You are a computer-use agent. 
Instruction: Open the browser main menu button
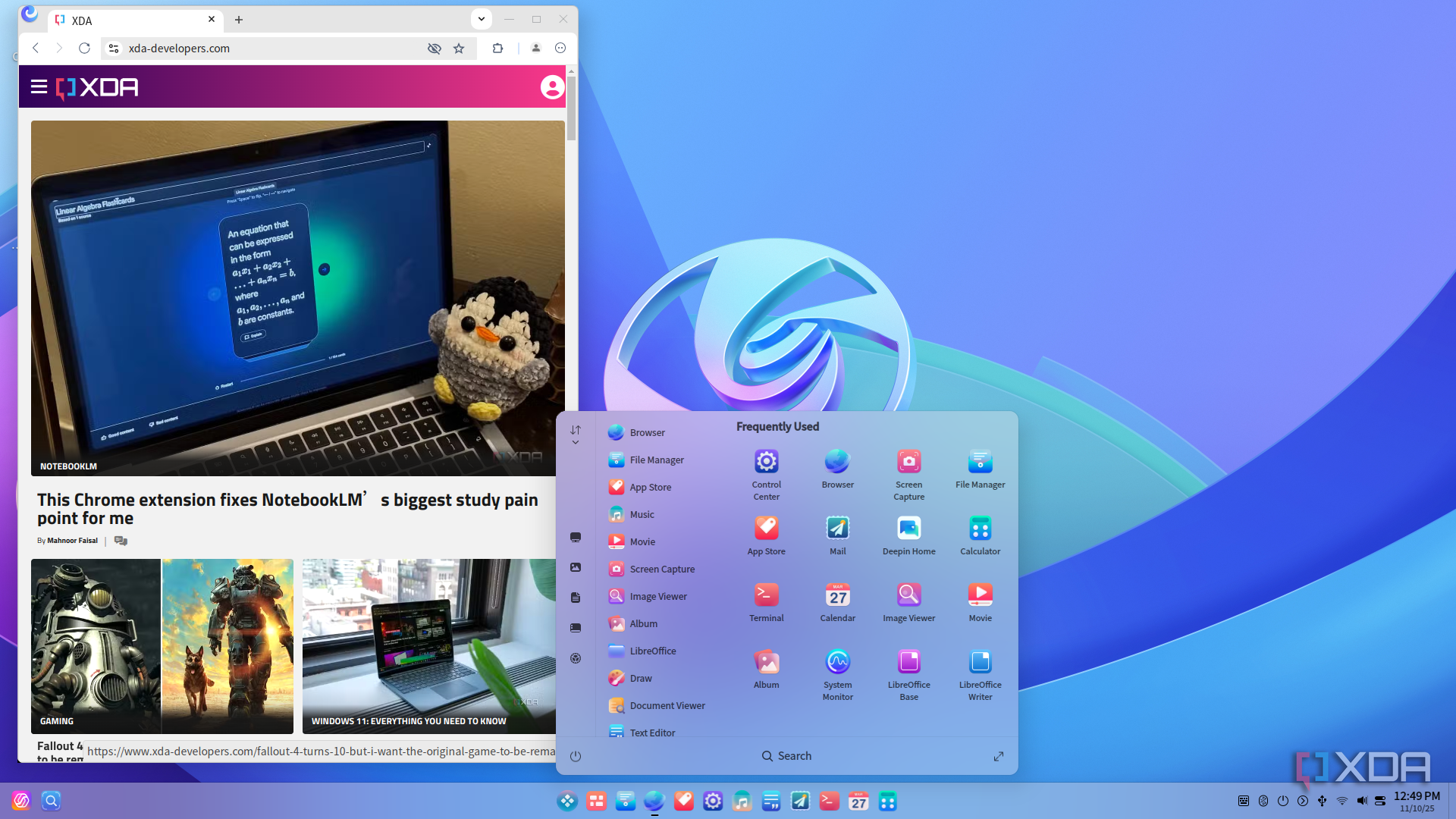tap(560, 49)
